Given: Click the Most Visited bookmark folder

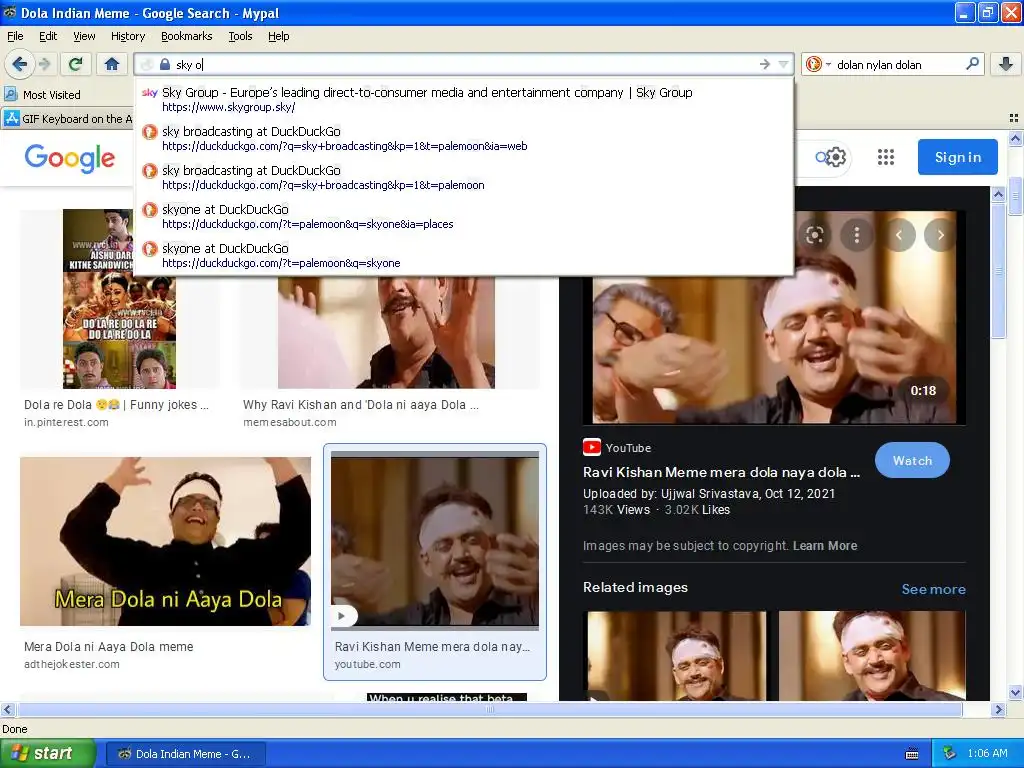Looking at the screenshot, I should [42, 95].
